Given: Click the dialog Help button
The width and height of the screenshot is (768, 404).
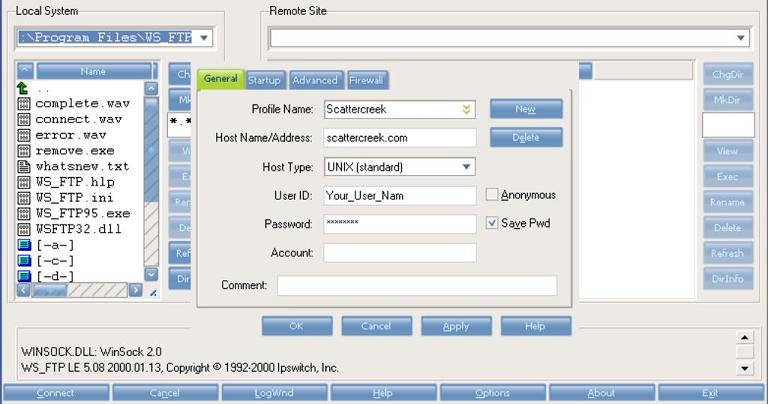Looking at the screenshot, I should [x=536, y=326].
